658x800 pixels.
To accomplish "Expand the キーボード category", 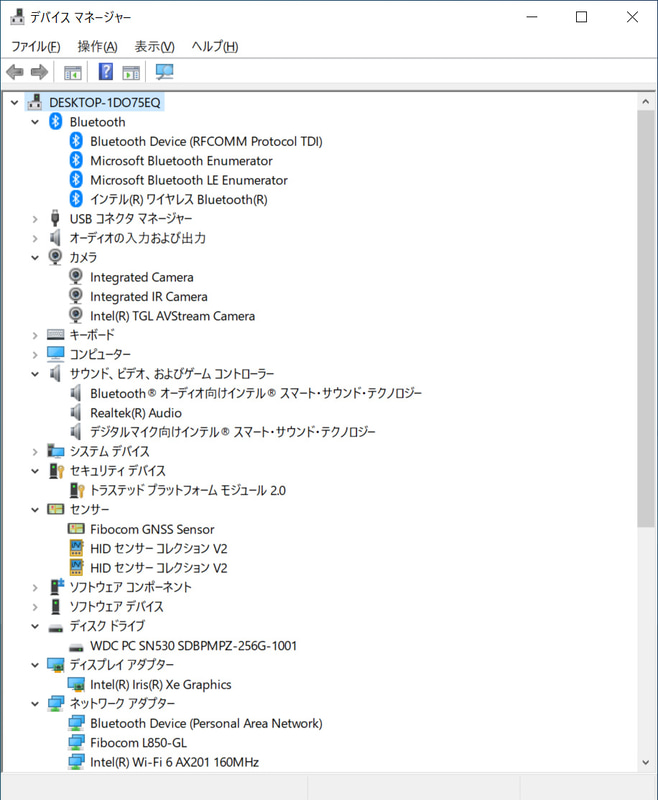I will pyautogui.click(x=35, y=335).
